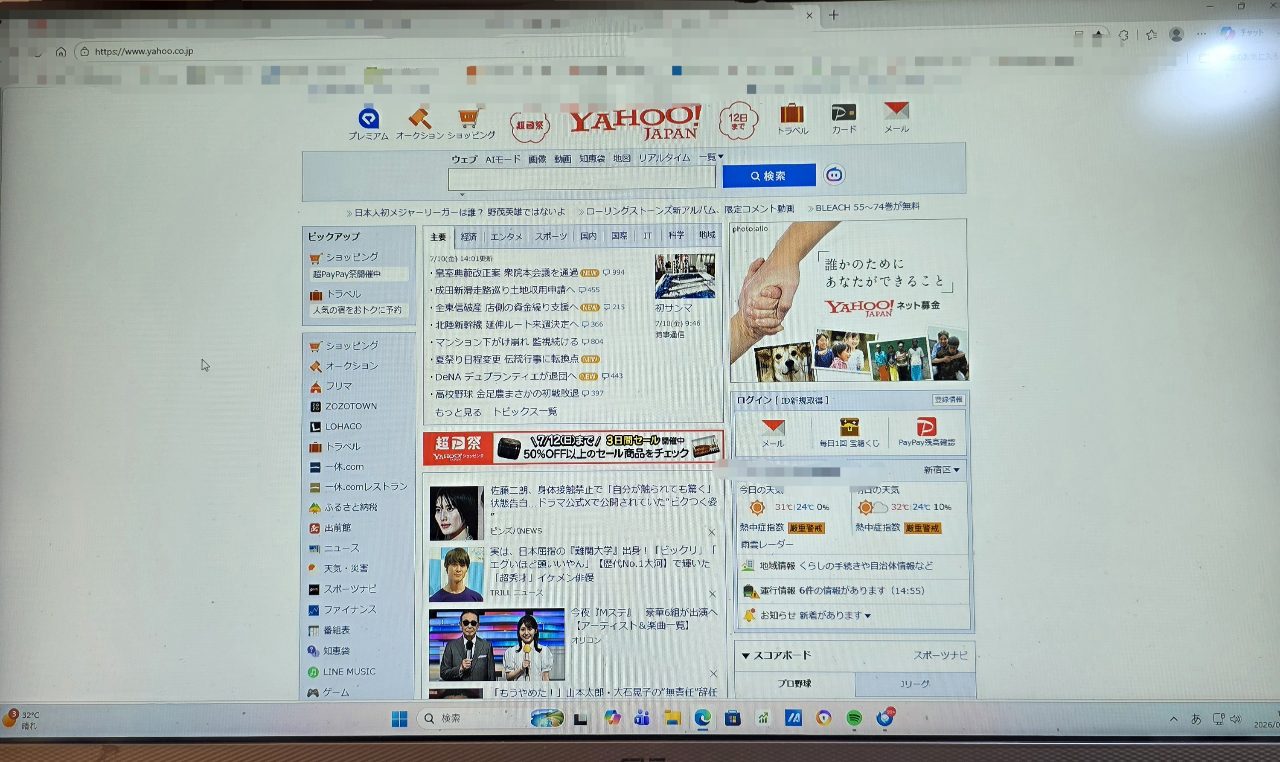Click the 登録情報 button in login panel
This screenshot has width=1280, height=762.
pyautogui.click(x=948, y=399)
